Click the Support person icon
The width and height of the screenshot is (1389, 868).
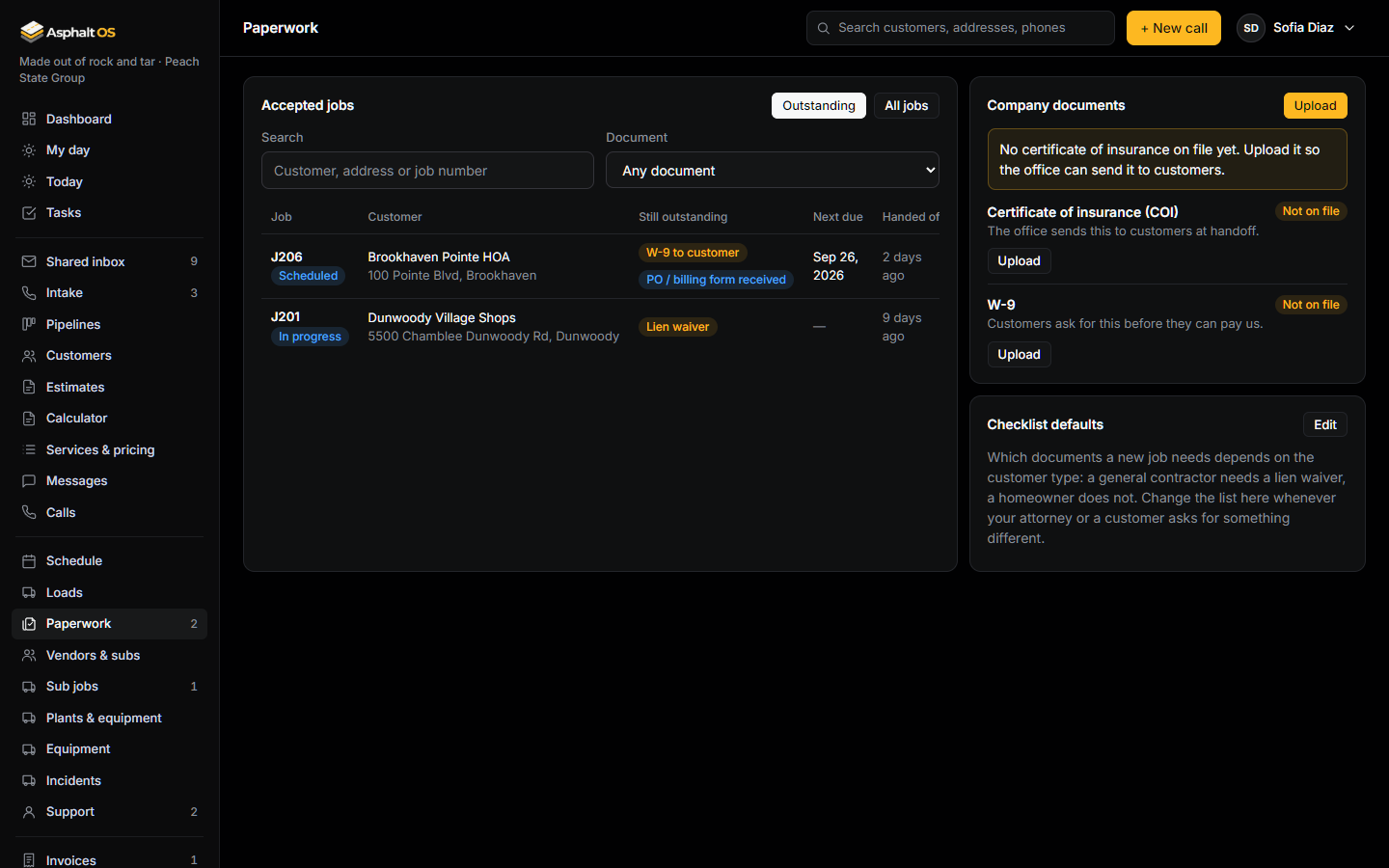point(29,812)
